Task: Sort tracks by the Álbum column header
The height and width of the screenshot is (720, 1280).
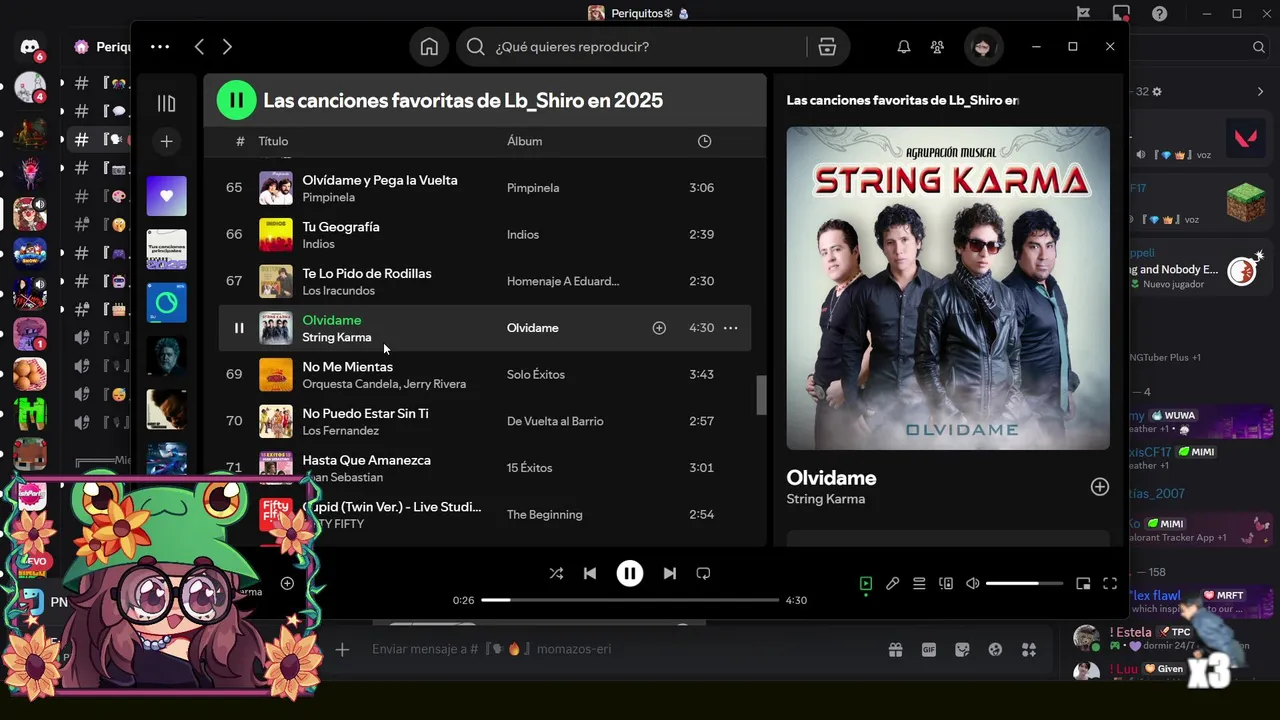Action: tap(524, 141)
